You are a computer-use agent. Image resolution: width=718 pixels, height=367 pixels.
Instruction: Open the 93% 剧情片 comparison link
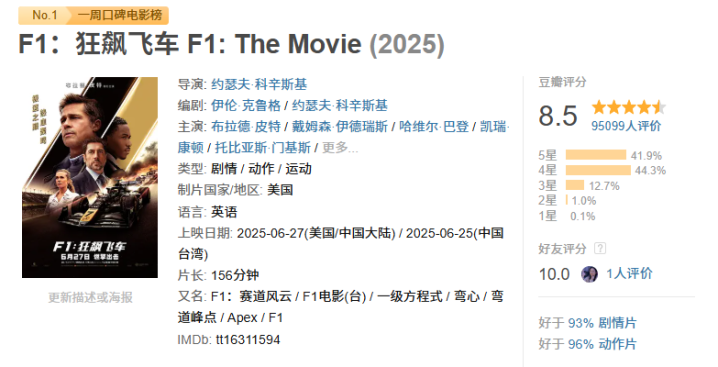[602, 323]
